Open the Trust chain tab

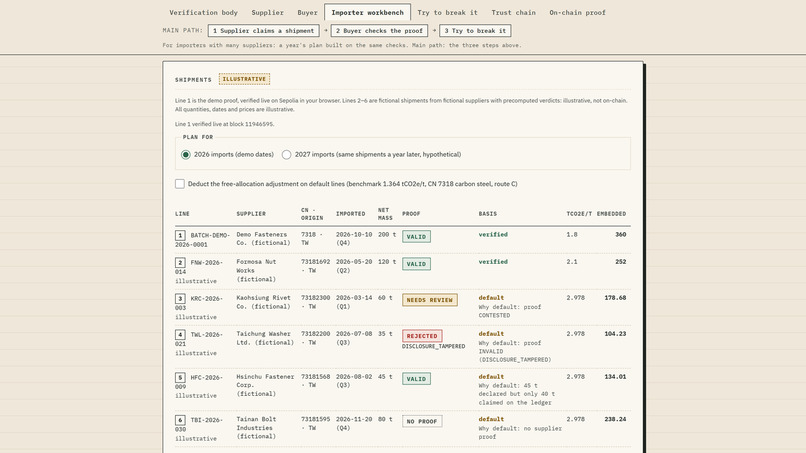pyautogui.click(x=513, y=12)
